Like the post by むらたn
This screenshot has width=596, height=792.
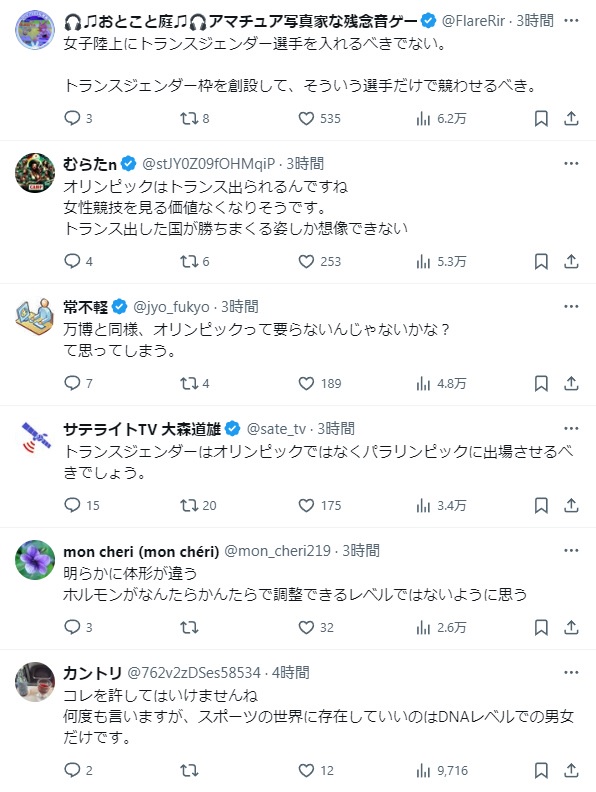319,261
